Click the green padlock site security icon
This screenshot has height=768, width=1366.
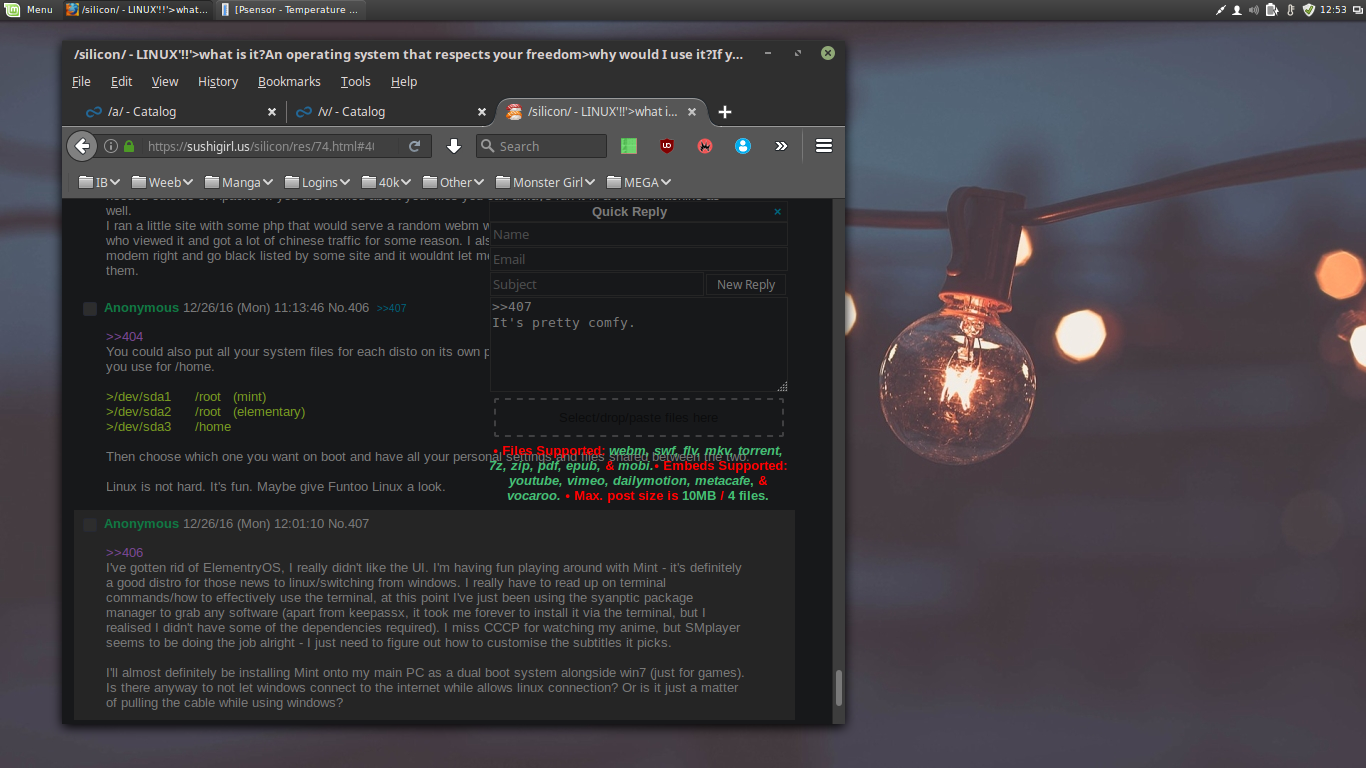pos(129,146)
